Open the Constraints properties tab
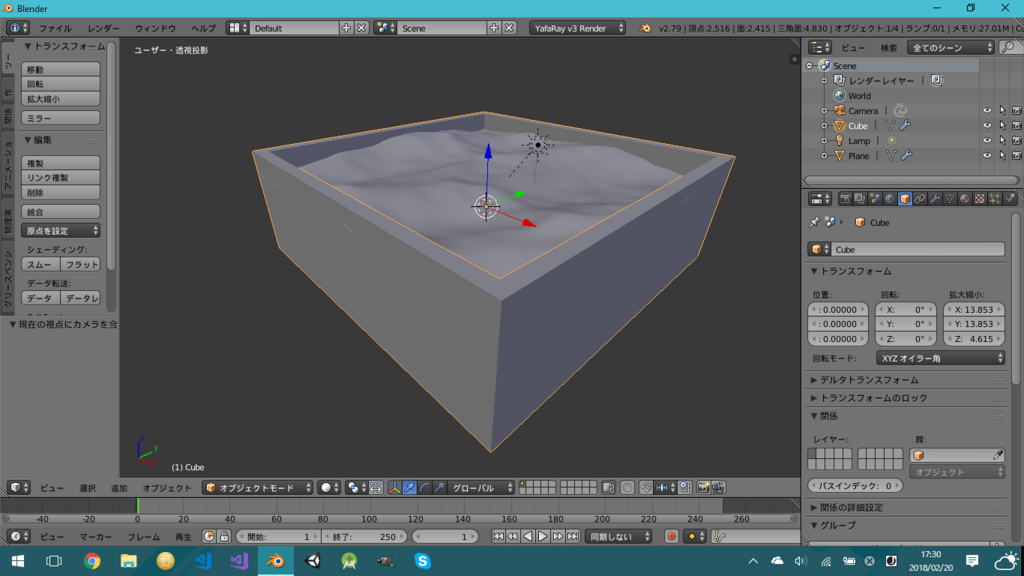 pos(920,199)
